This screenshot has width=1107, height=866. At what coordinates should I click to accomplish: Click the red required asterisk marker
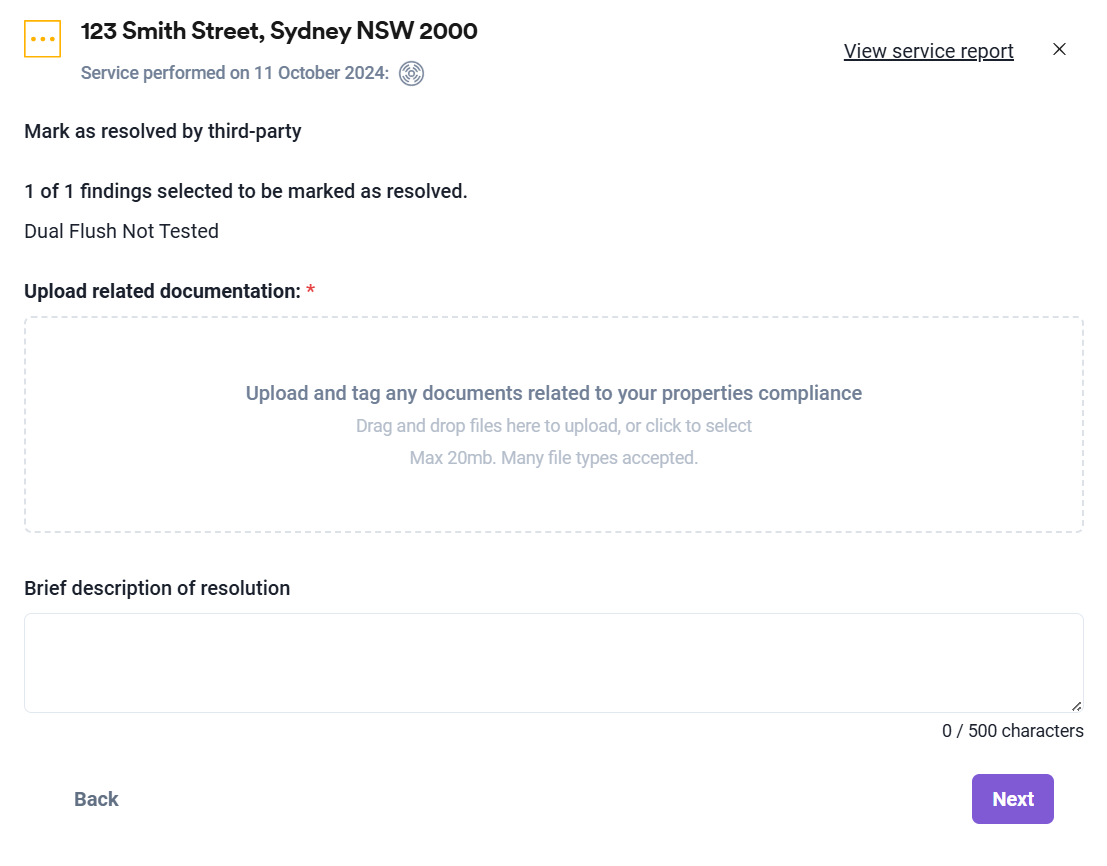311,290
